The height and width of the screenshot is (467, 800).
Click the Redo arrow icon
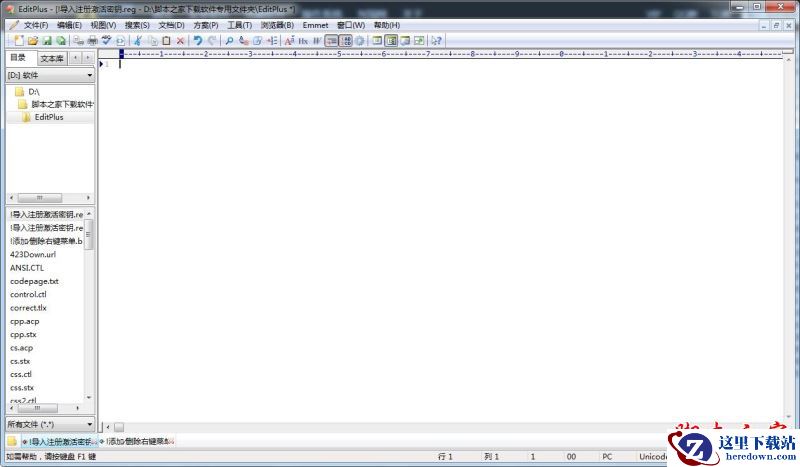[x=212, y=41]
